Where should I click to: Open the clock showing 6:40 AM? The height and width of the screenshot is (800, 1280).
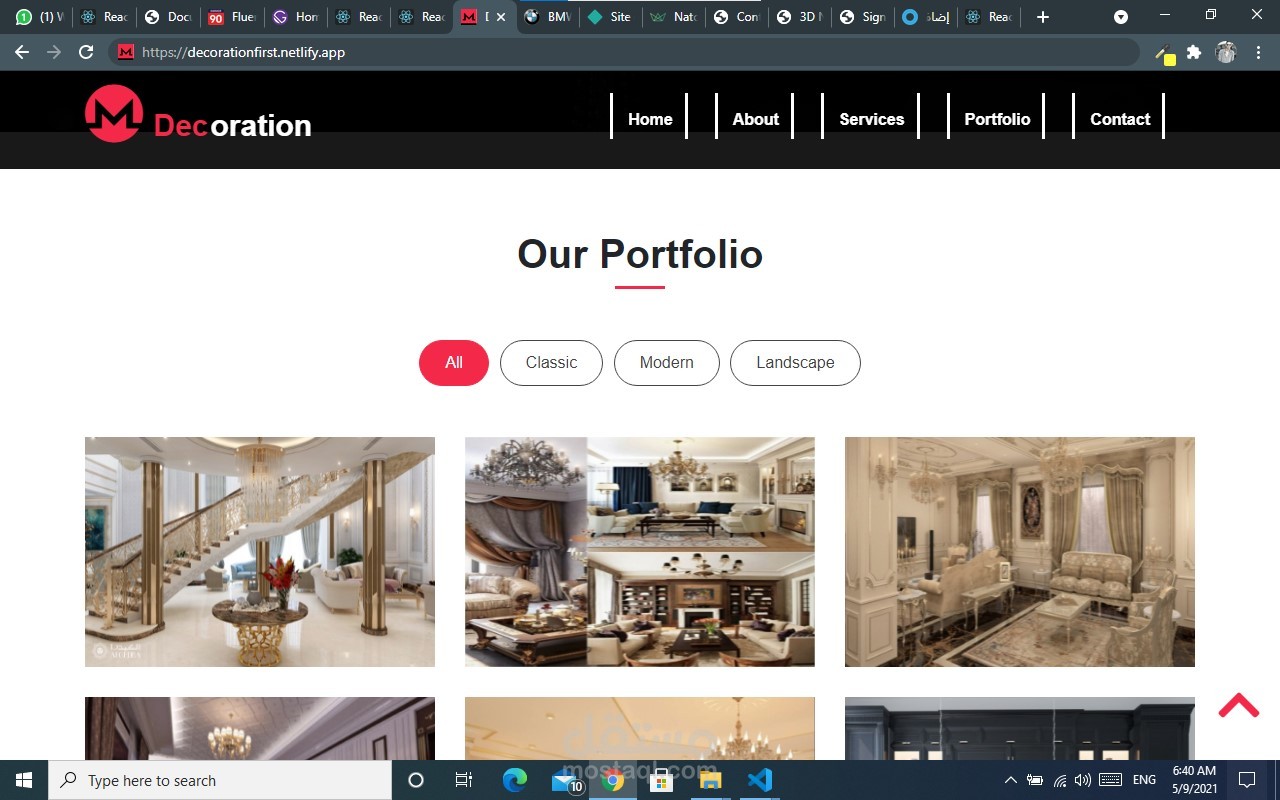click(x=1194, y=780)
